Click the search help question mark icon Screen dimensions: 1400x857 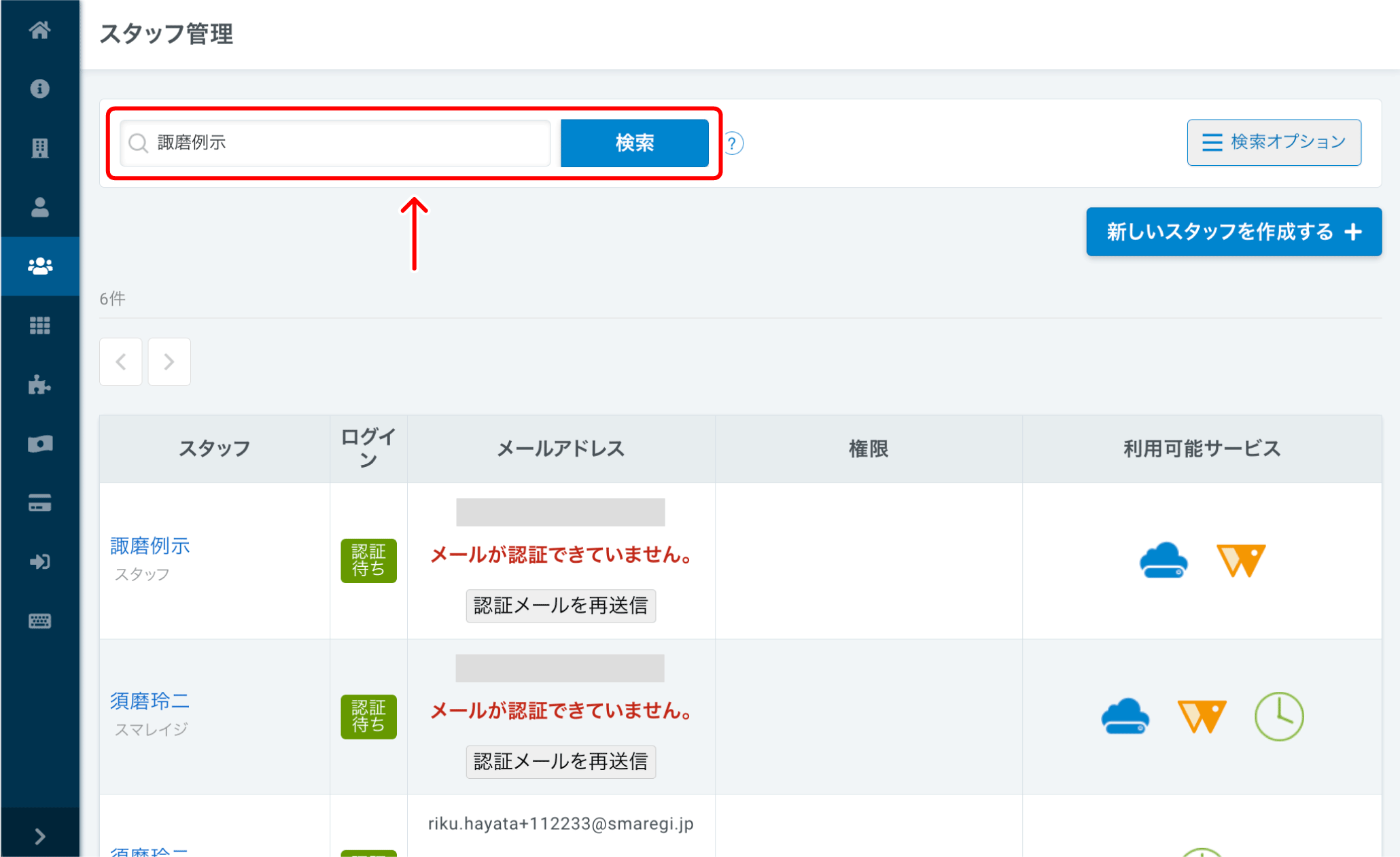coord(732,143)
